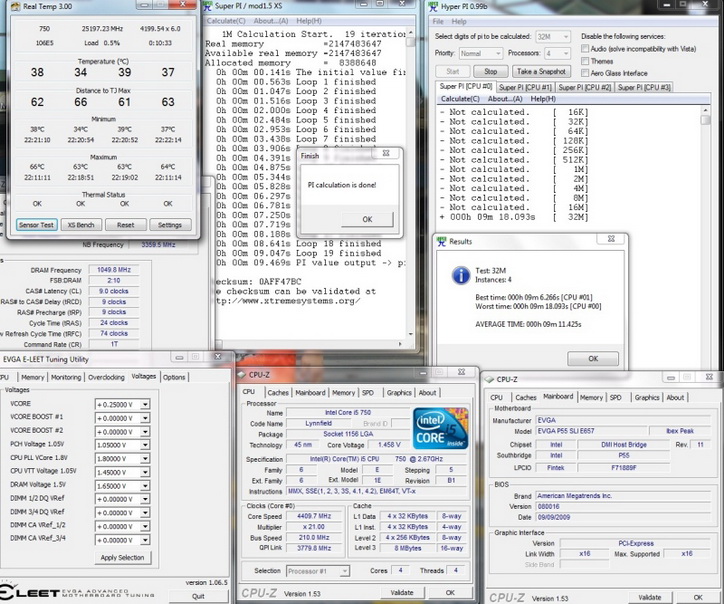Expand the DIMM CA VRef_3/4 dropdown
Image resolution: width=724 pixels, height=604 pixels.
click(145, 540)
